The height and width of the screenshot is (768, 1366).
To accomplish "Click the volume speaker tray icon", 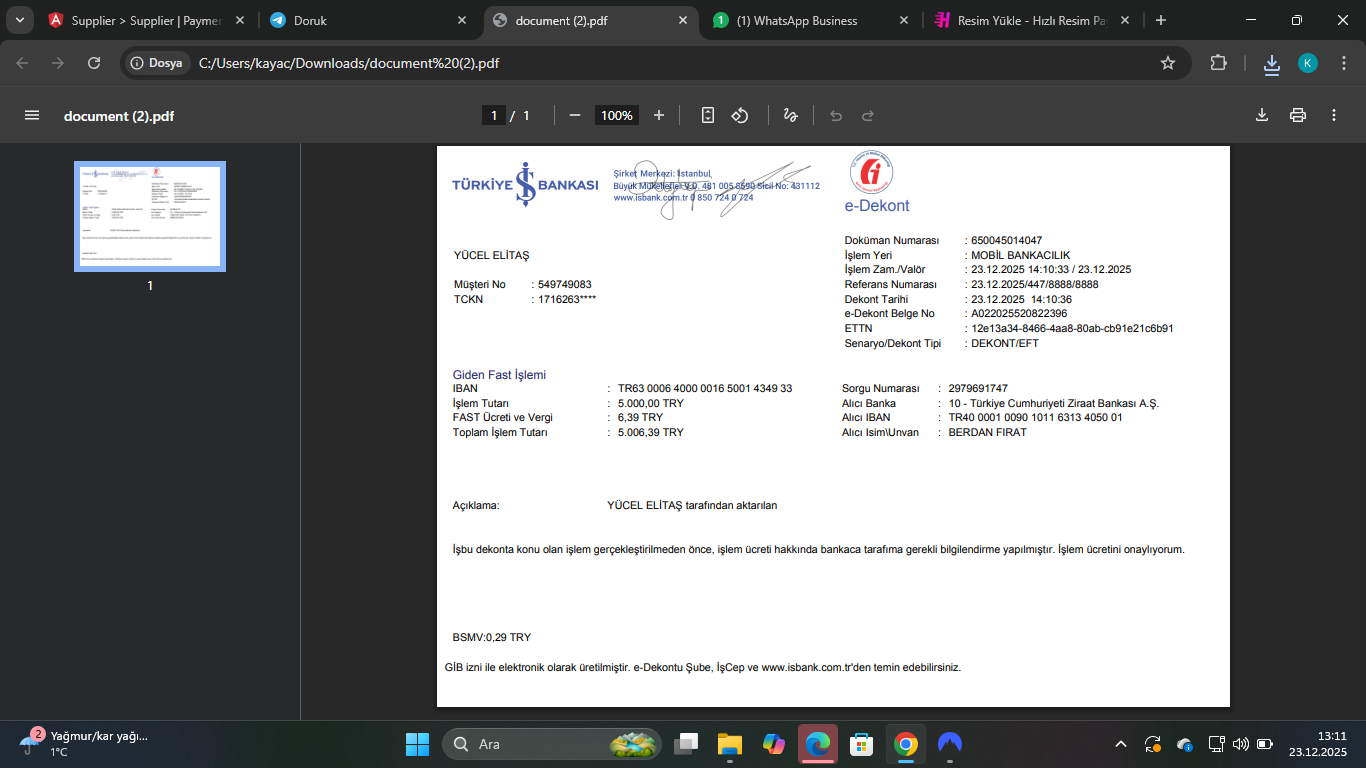I will click(1241, 744).
